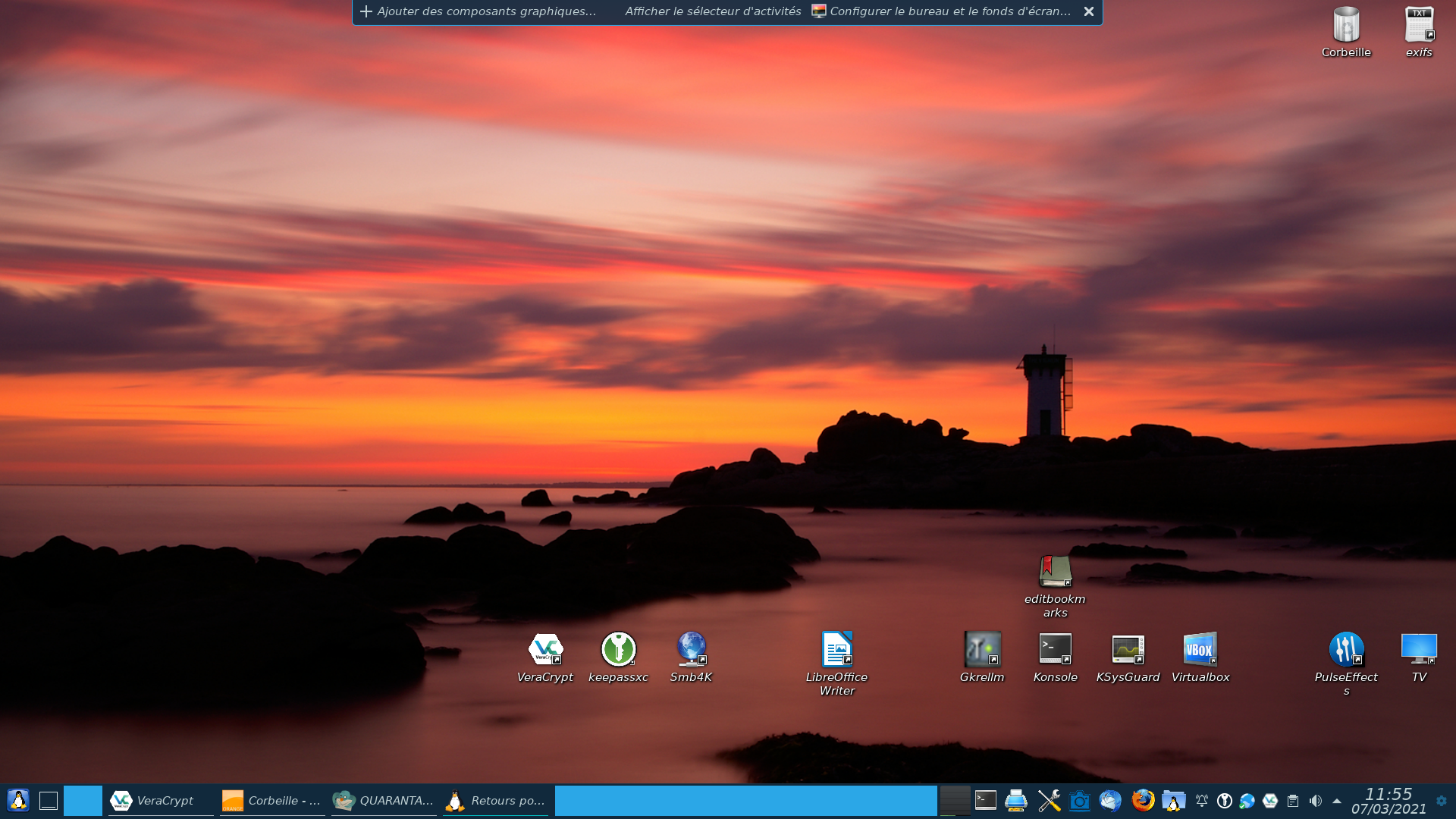Click the show desktop panel icon
Image resolution: width=1456 pixels, height=819 pixels.
pos(48,801)
